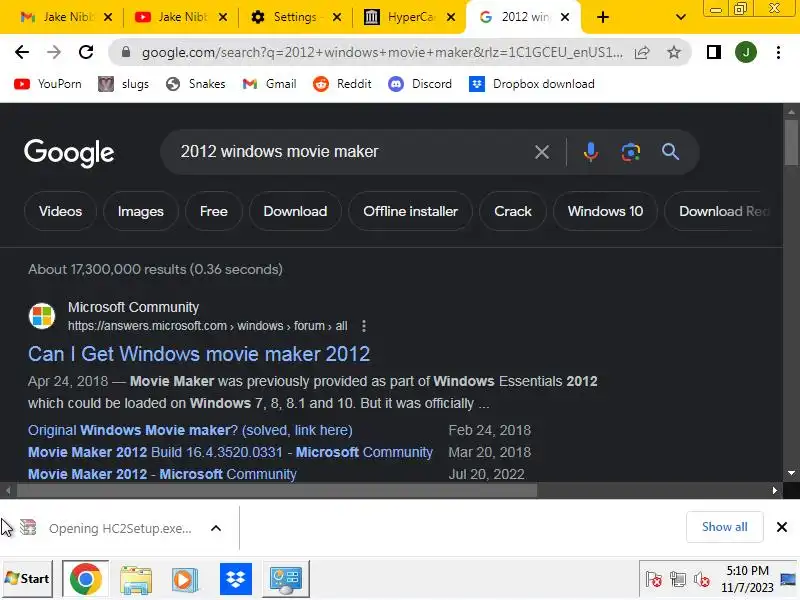Click the taskbar clock 5:10 PM
Image resolution: width=800 pixels, height=600 pixels.
coord(747,570)
